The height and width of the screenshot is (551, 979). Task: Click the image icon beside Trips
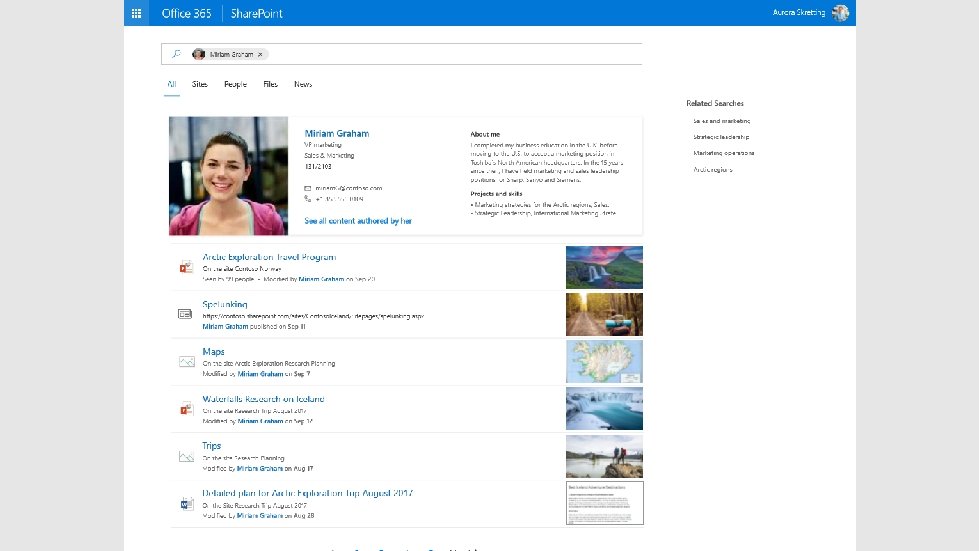point(186,456)
